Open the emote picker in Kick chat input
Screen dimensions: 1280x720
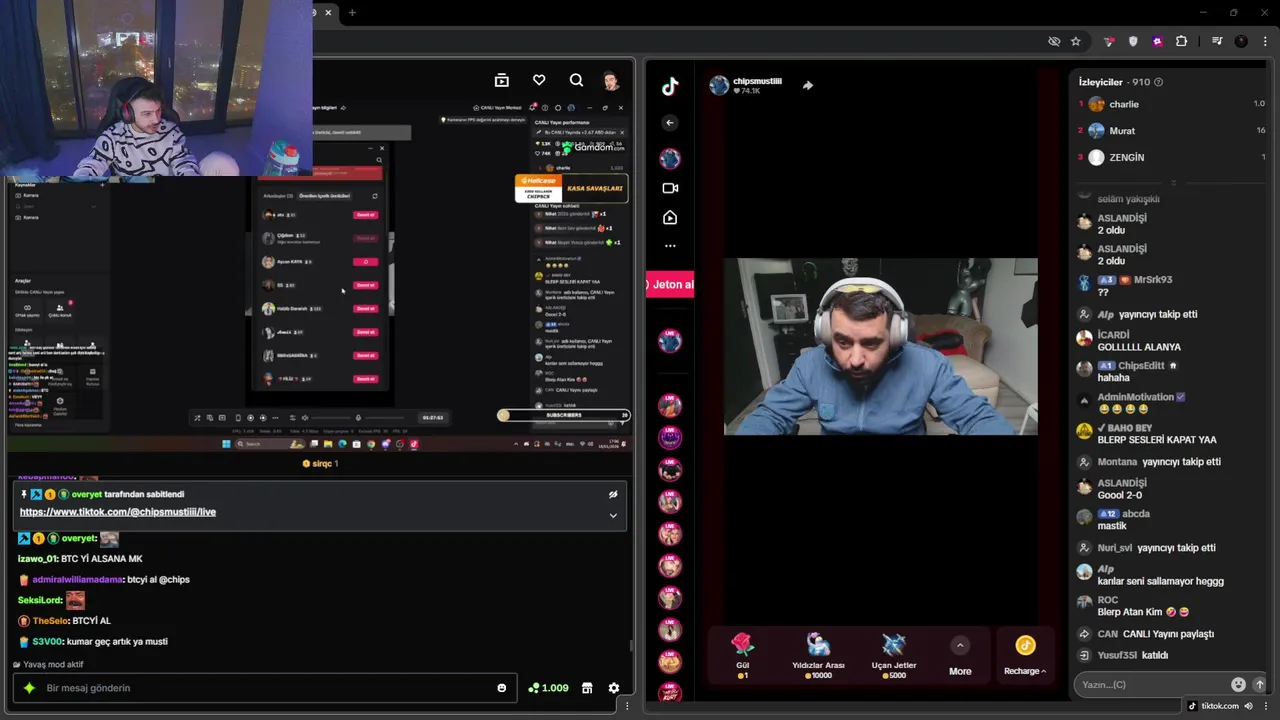(501, 688)
